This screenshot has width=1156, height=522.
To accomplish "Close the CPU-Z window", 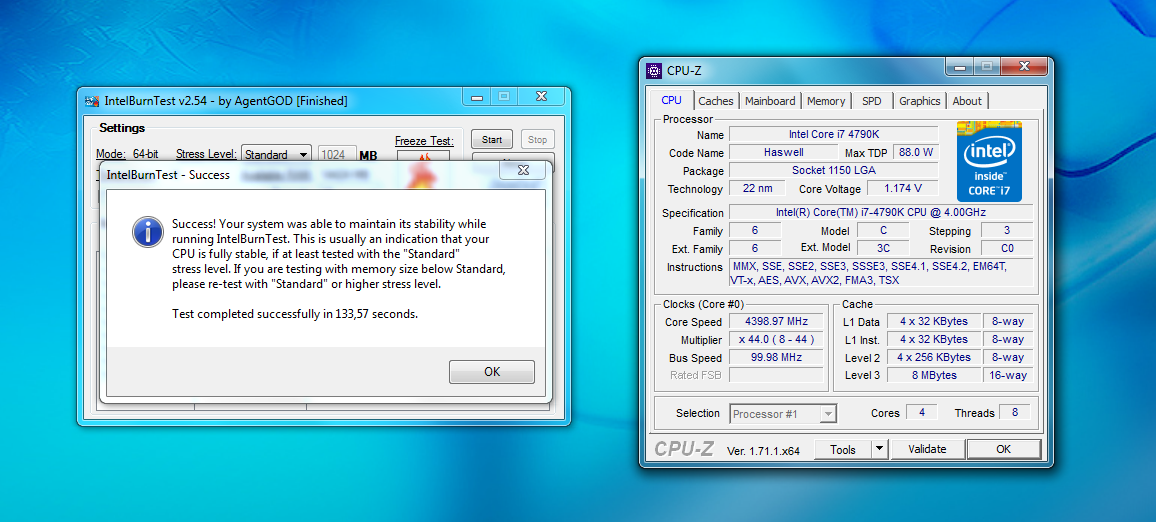I will coord(1024,68).
